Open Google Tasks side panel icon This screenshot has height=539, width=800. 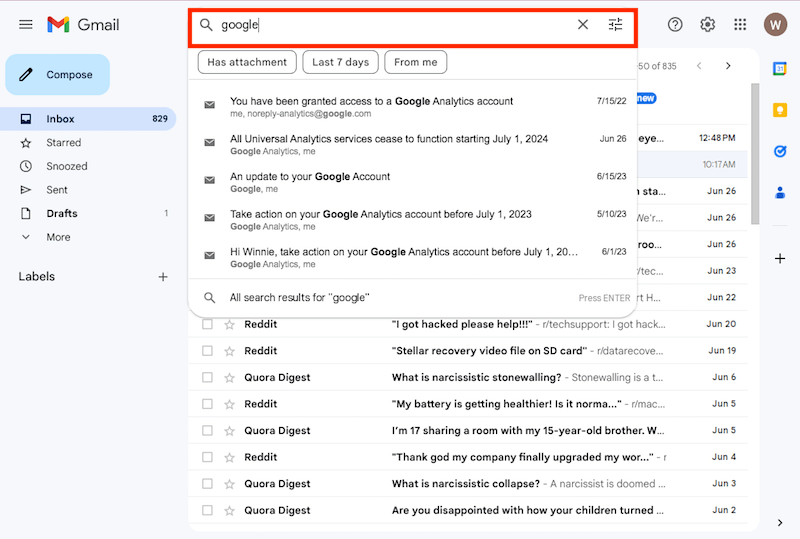[x=780, y=151]
